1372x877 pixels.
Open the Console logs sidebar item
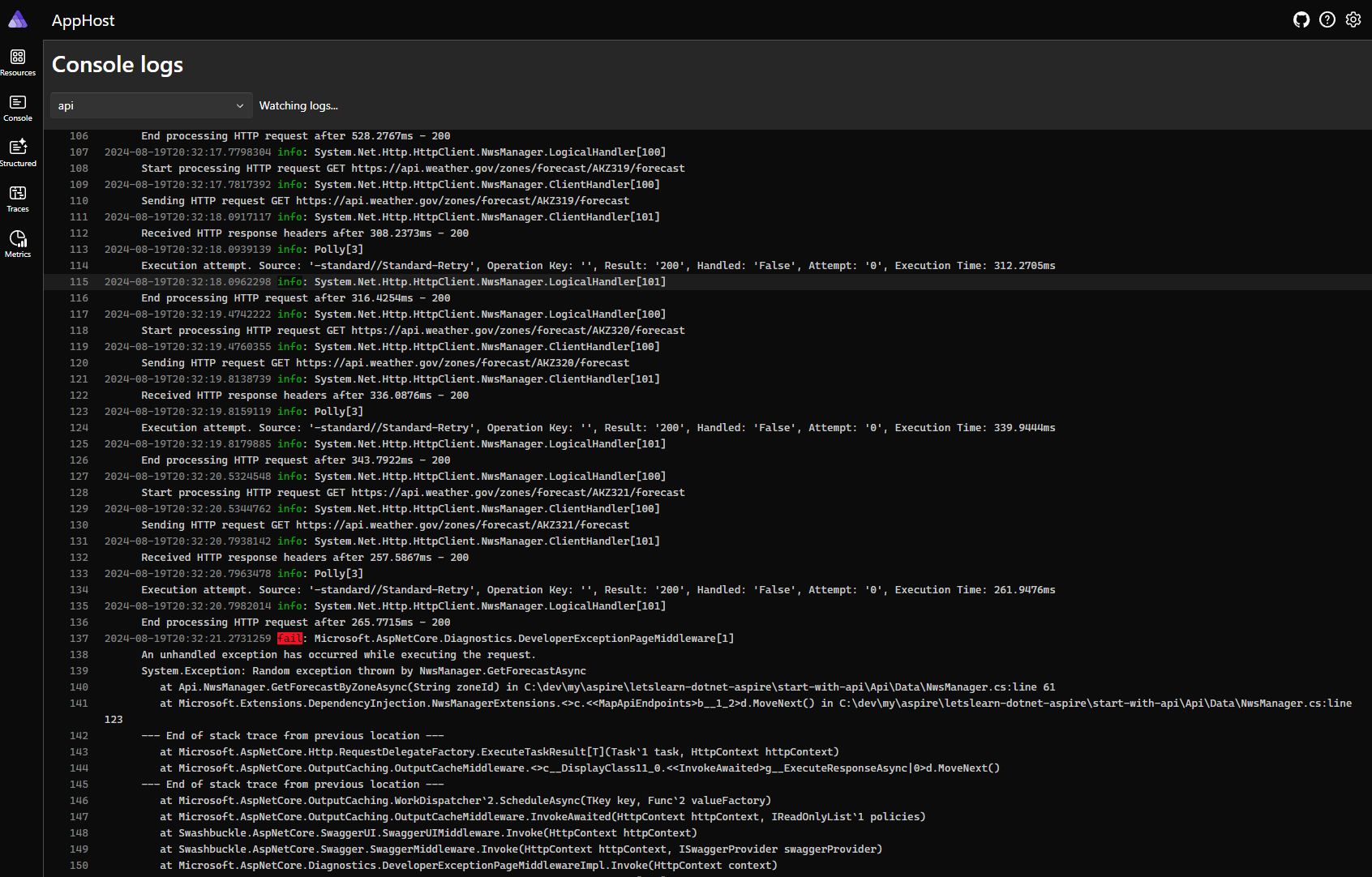point(18,108)
